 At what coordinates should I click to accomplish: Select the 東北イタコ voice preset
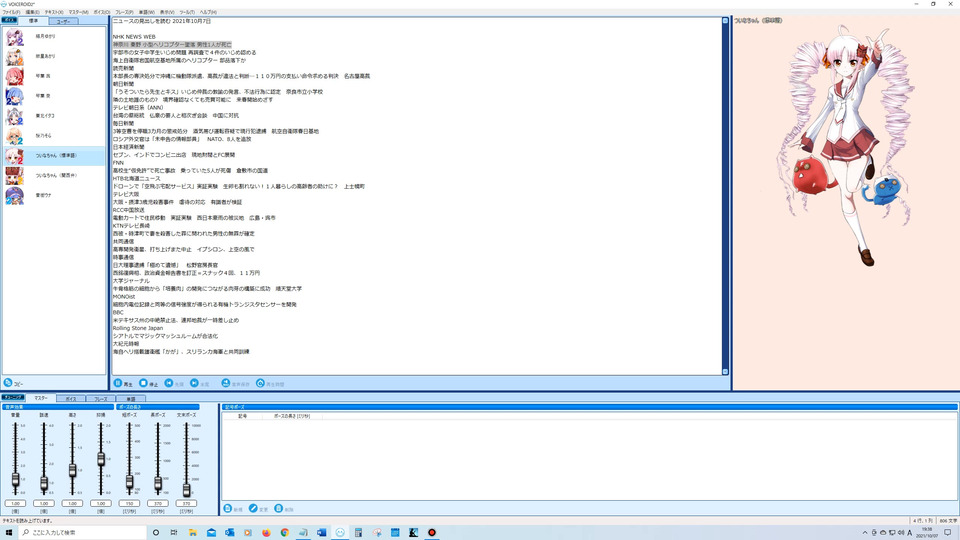pyautogui.click(x=54, y=116)
